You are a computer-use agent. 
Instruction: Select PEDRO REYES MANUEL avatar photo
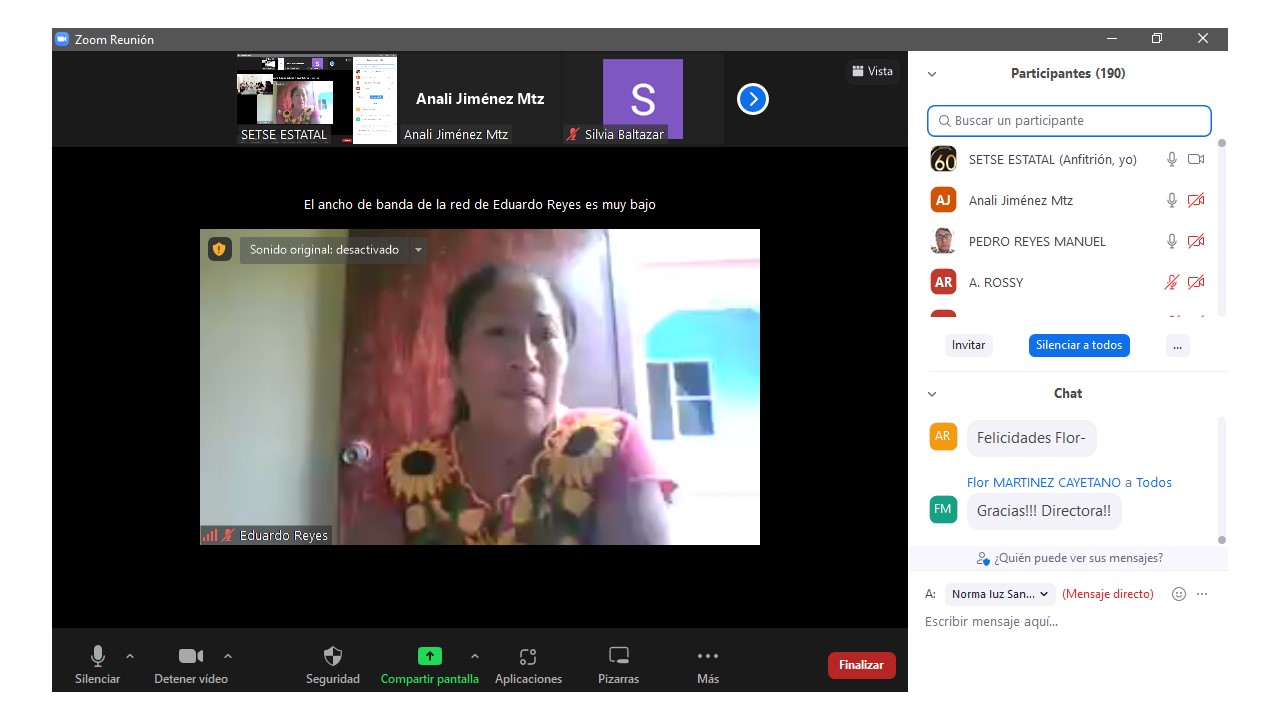click(943, 241)
